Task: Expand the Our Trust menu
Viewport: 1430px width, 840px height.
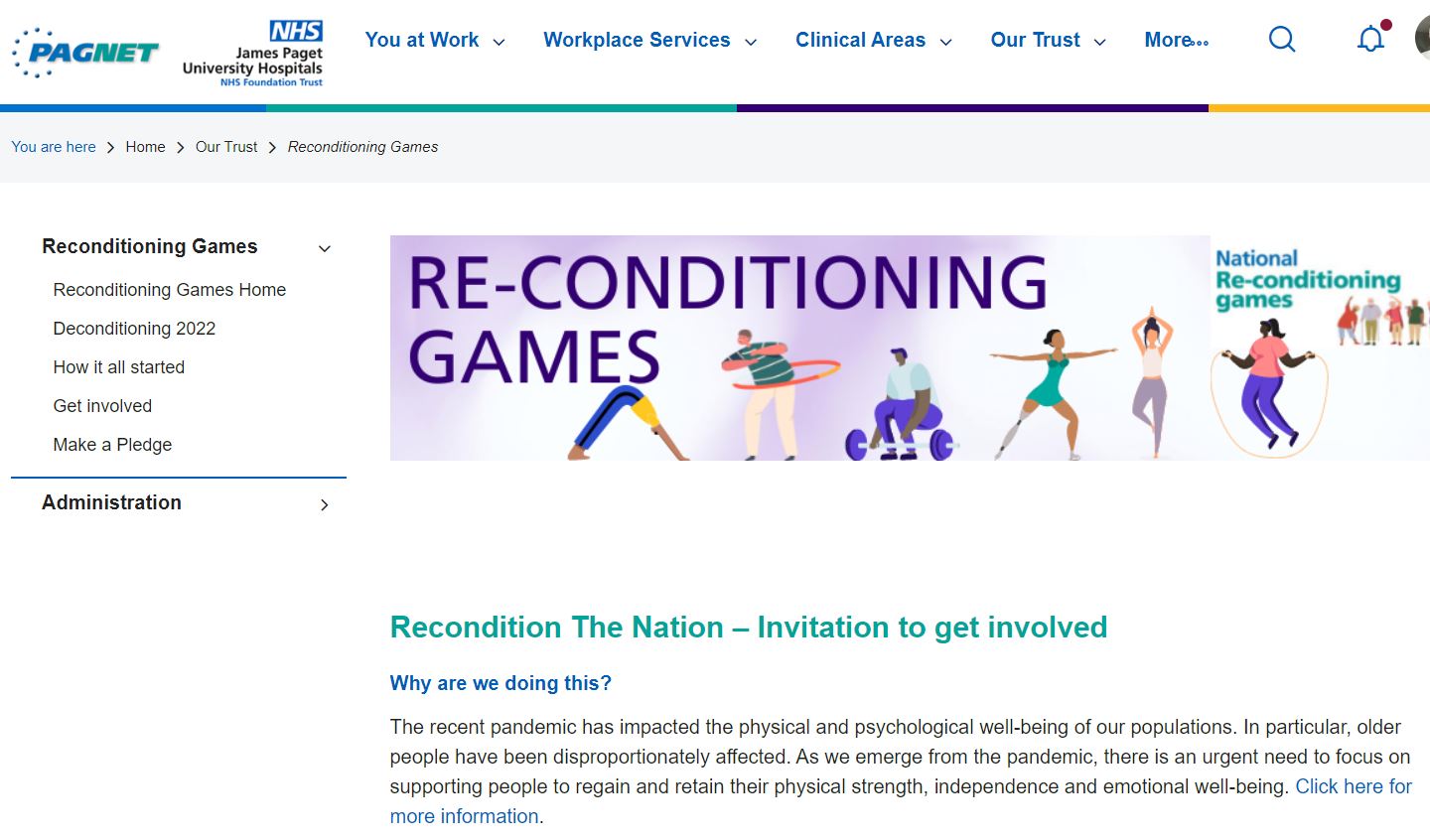Action: coord(1048,41)
